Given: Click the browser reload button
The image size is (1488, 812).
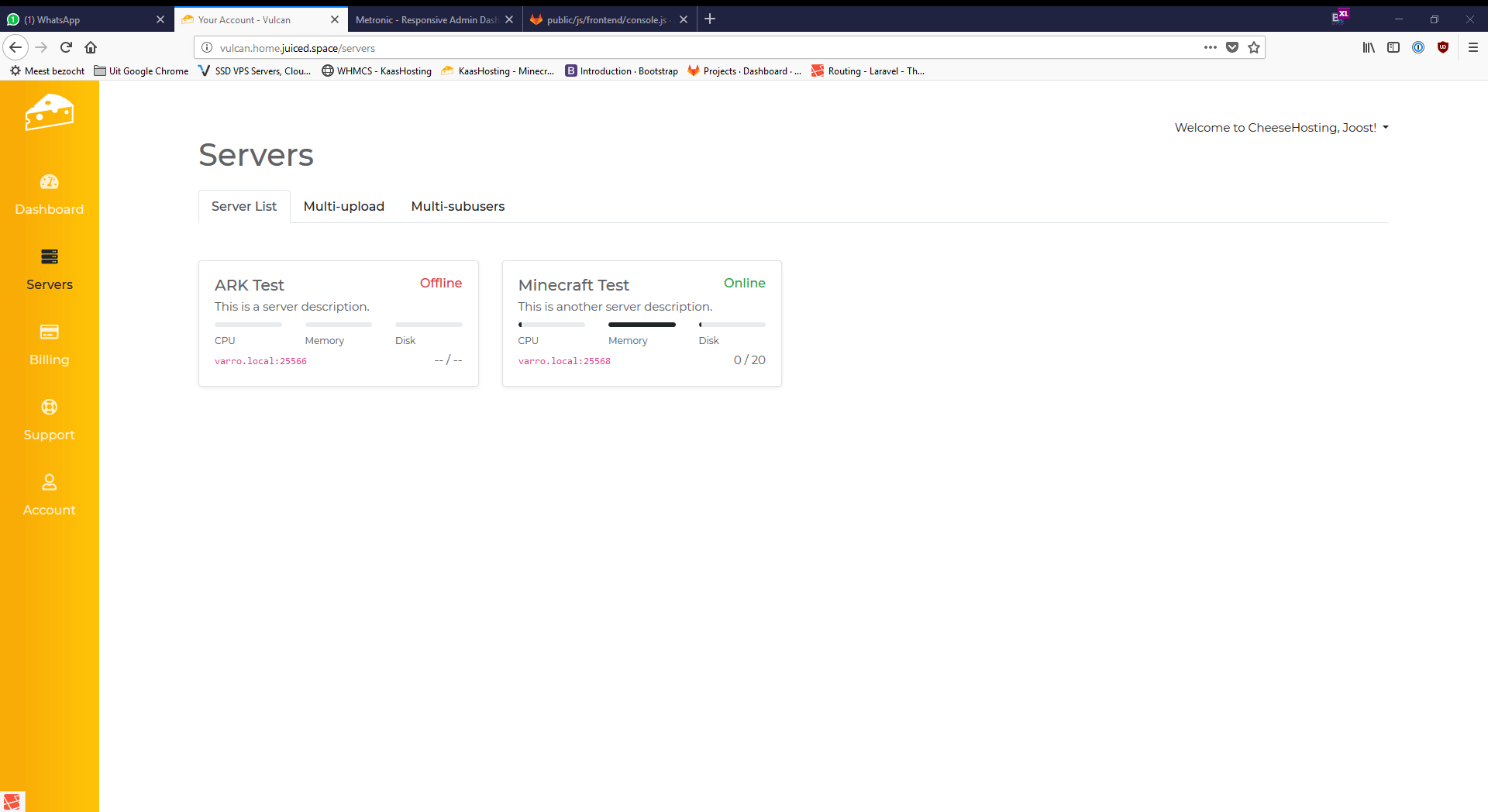Looking at the screenshot, I should point(66,47).
